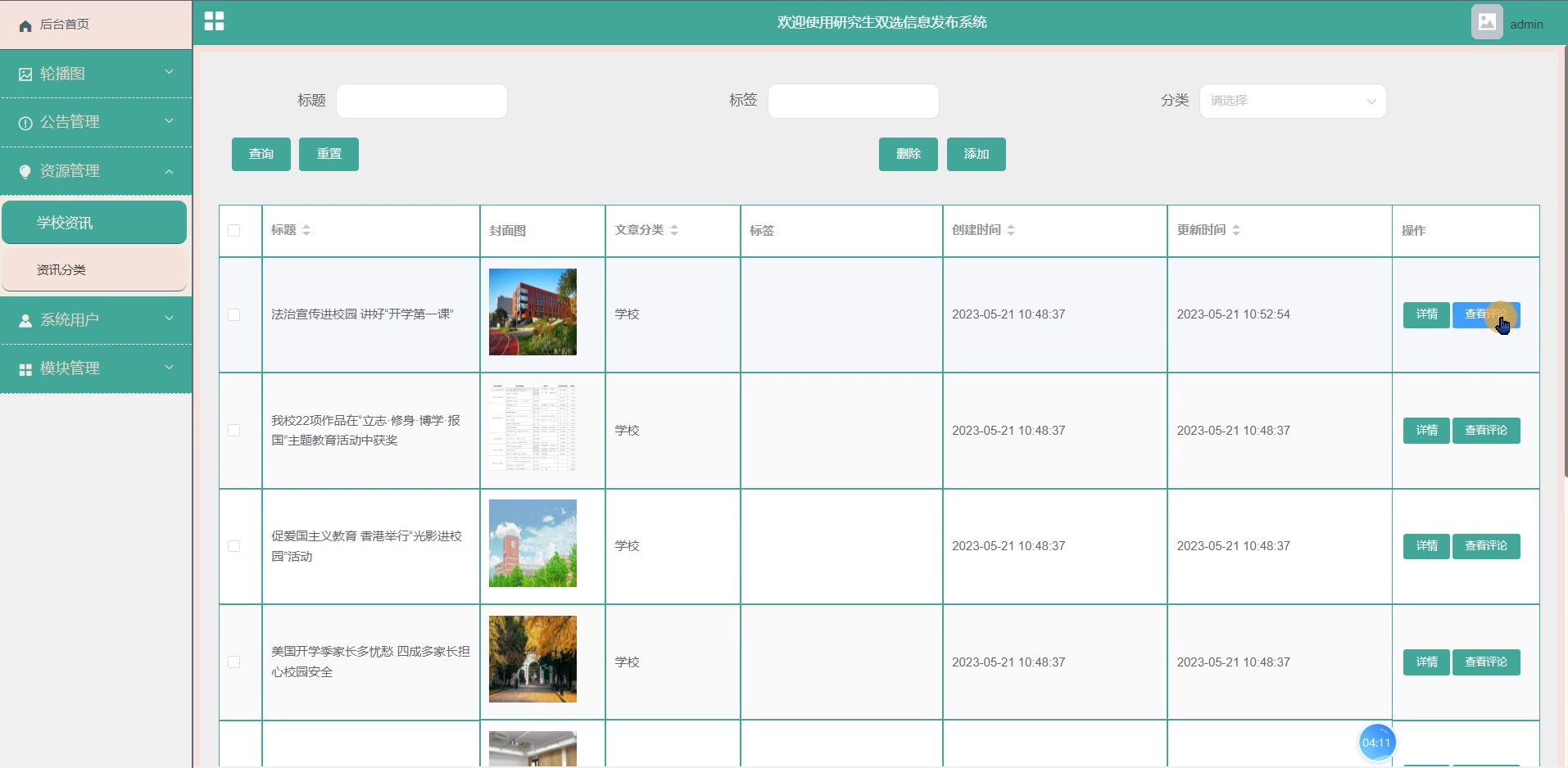Toggle the select-all checkbox in table header
Viewport: 1568px width, 768px height.
pos(234,230)
